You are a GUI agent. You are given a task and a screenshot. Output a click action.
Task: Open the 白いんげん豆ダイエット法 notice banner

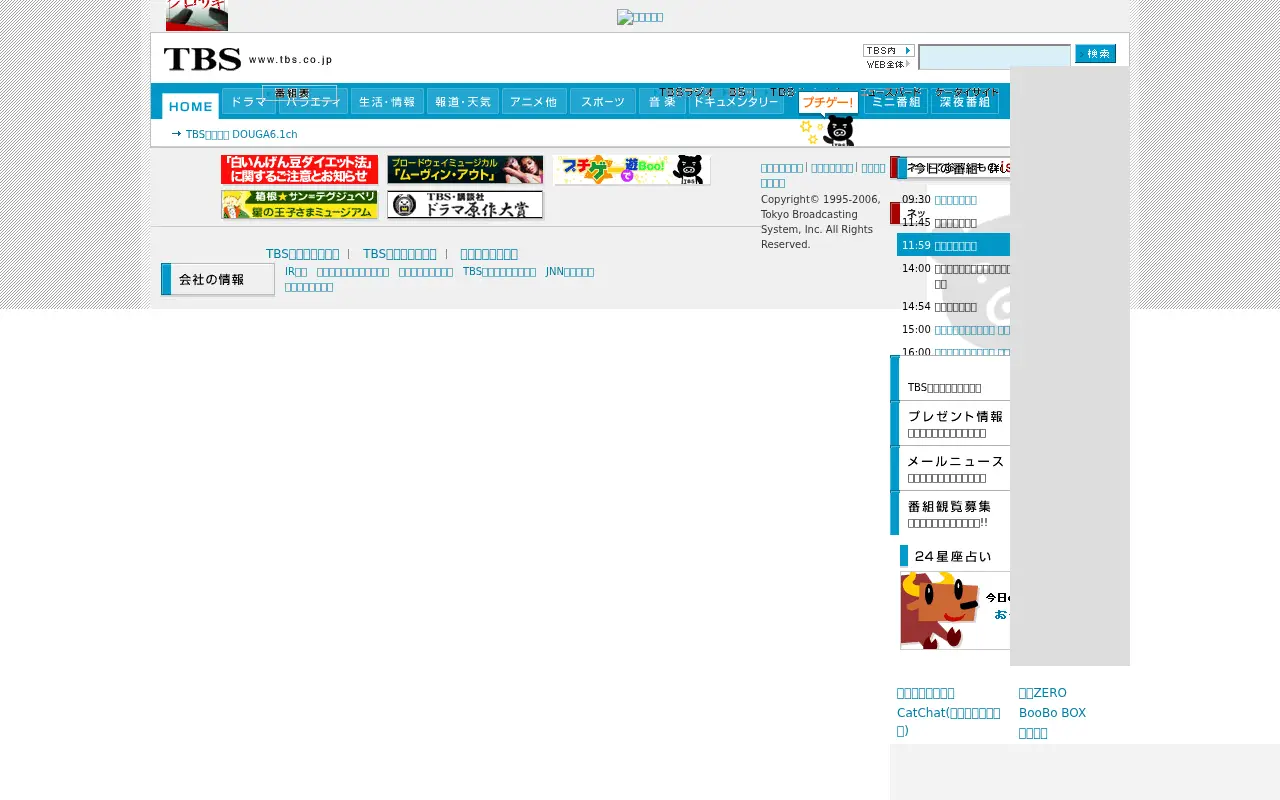[x=299, y=170]
